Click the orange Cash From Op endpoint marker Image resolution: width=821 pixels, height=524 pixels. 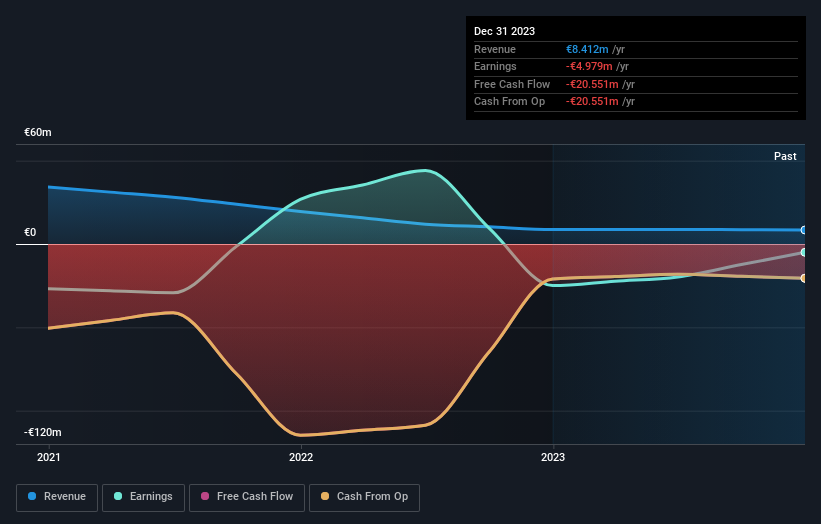[x=804, y=278]
